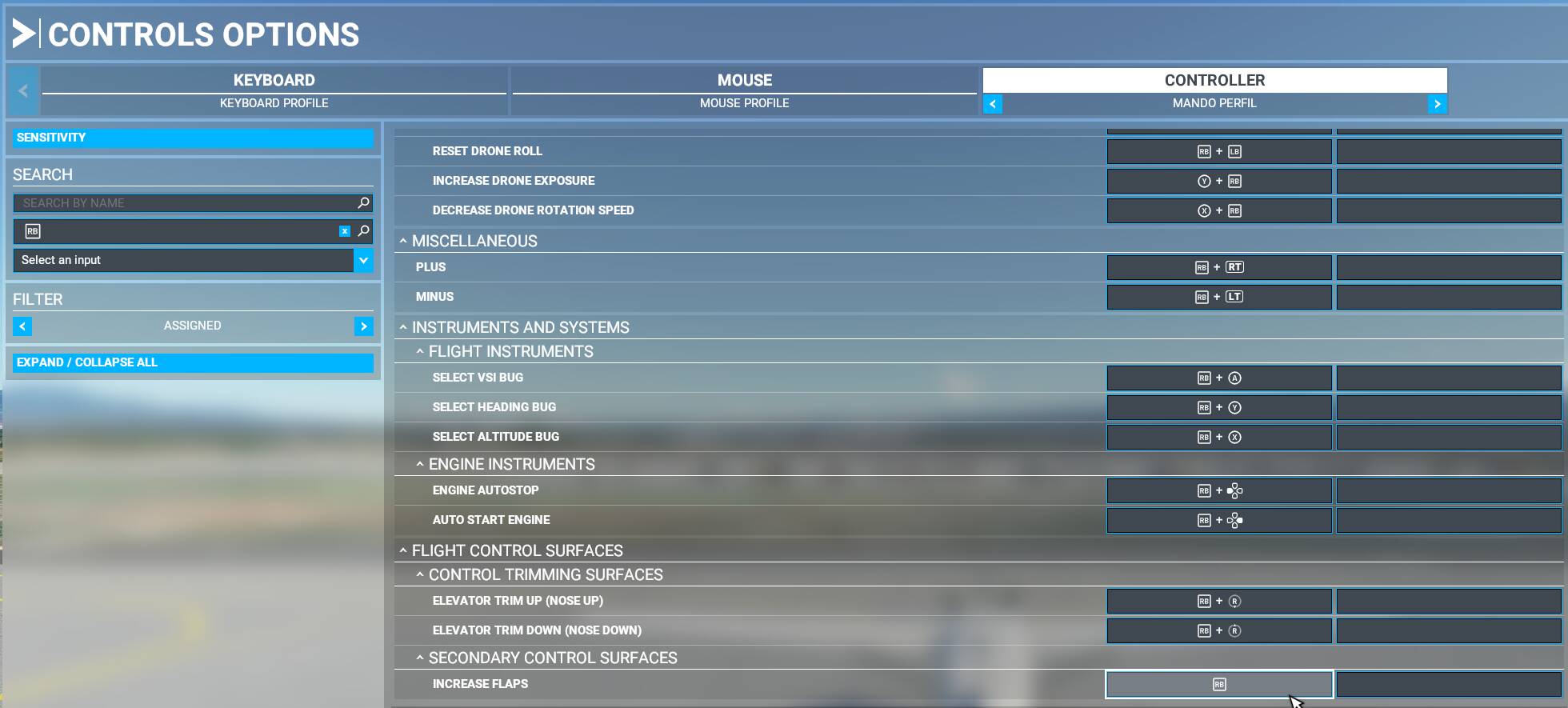
Task: Select next filter option right of Assigned
Action: [x=363, y=326]
